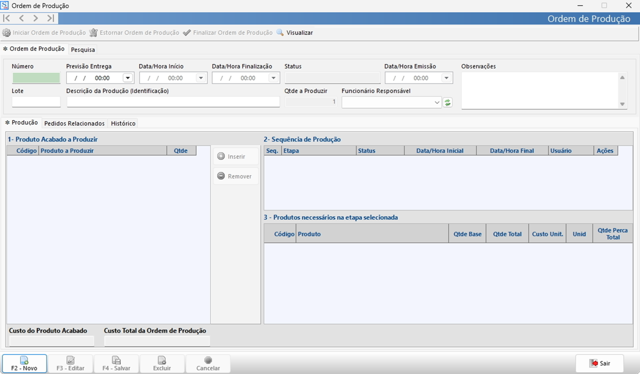
Task: Click Usuário column header
Action: (571, 151)
